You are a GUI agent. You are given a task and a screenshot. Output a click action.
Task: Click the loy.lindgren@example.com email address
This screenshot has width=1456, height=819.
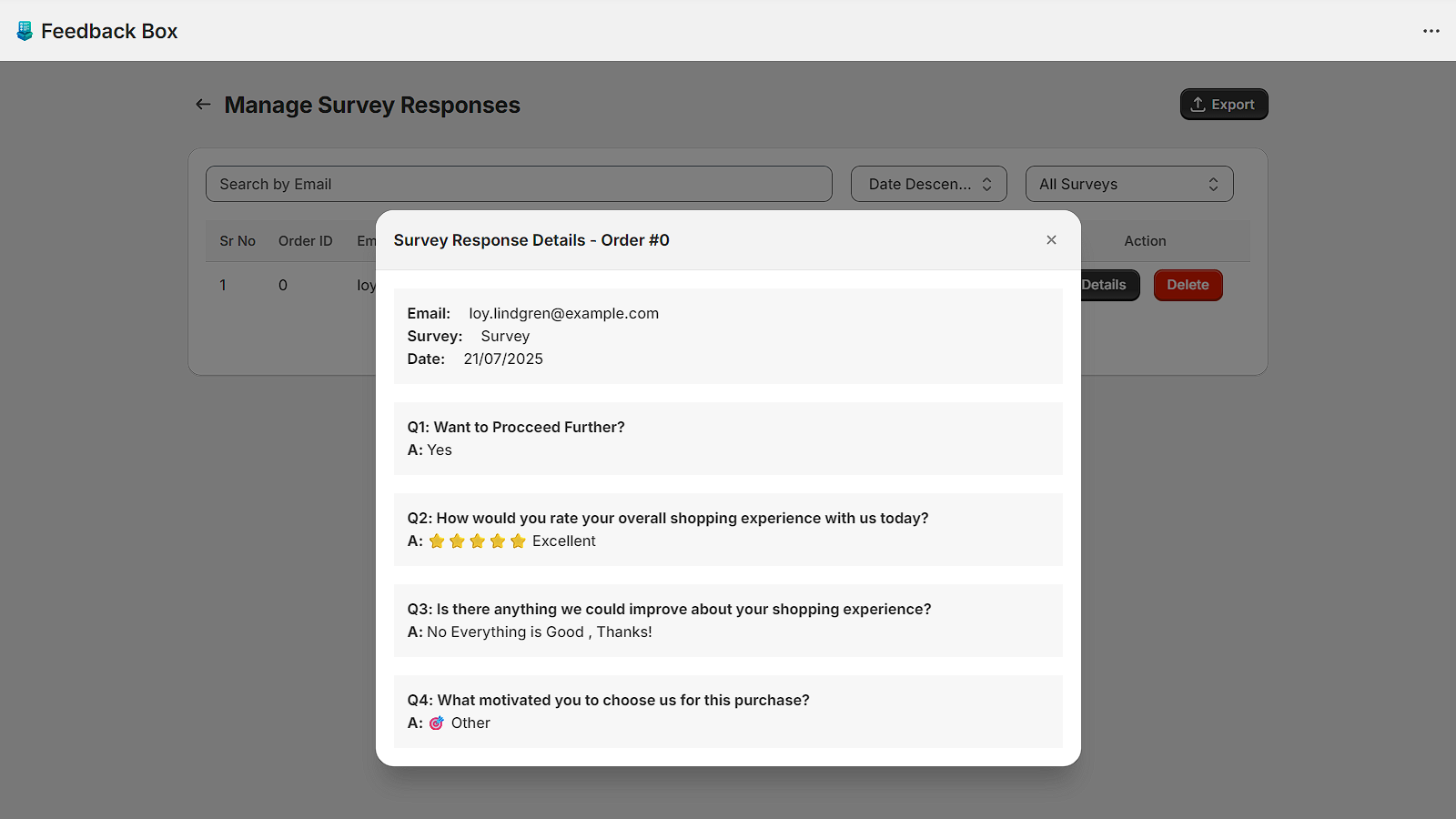(563, 314)
